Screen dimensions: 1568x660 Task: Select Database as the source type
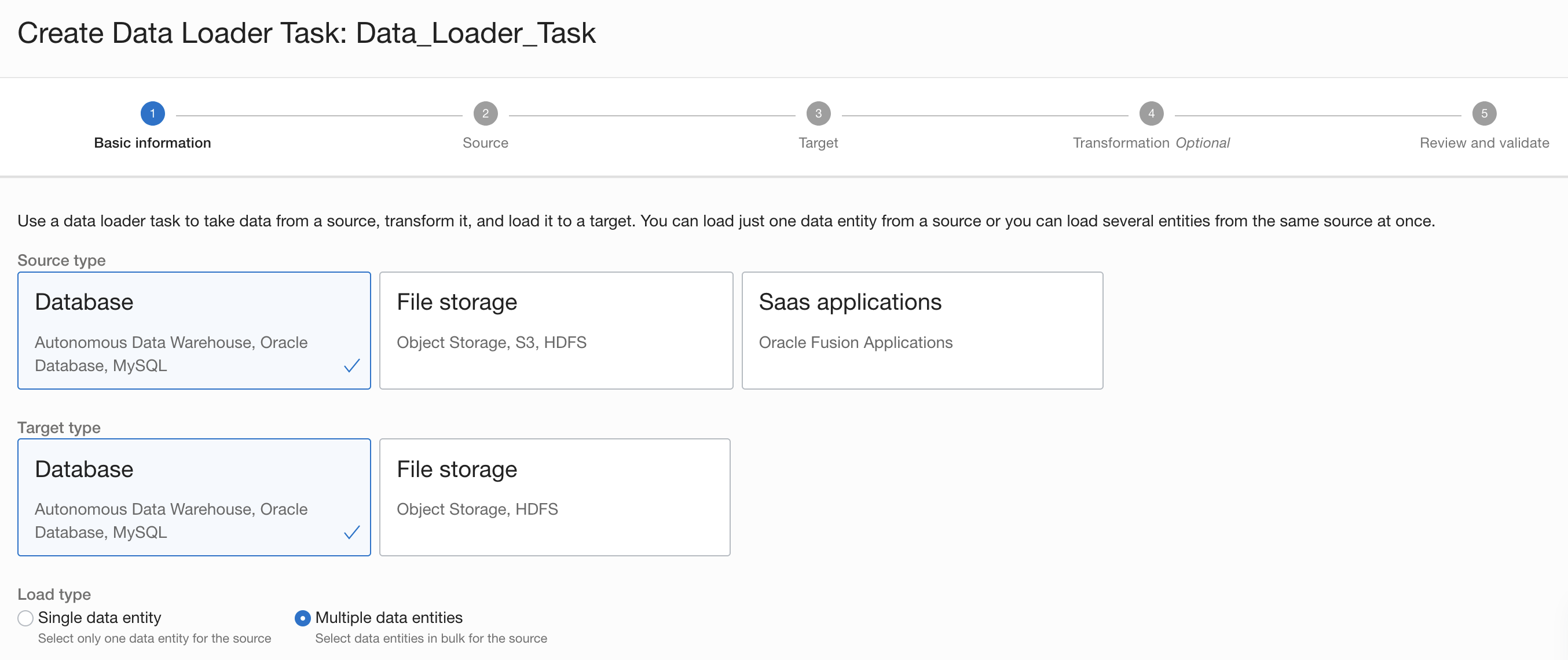click(193, 330)
